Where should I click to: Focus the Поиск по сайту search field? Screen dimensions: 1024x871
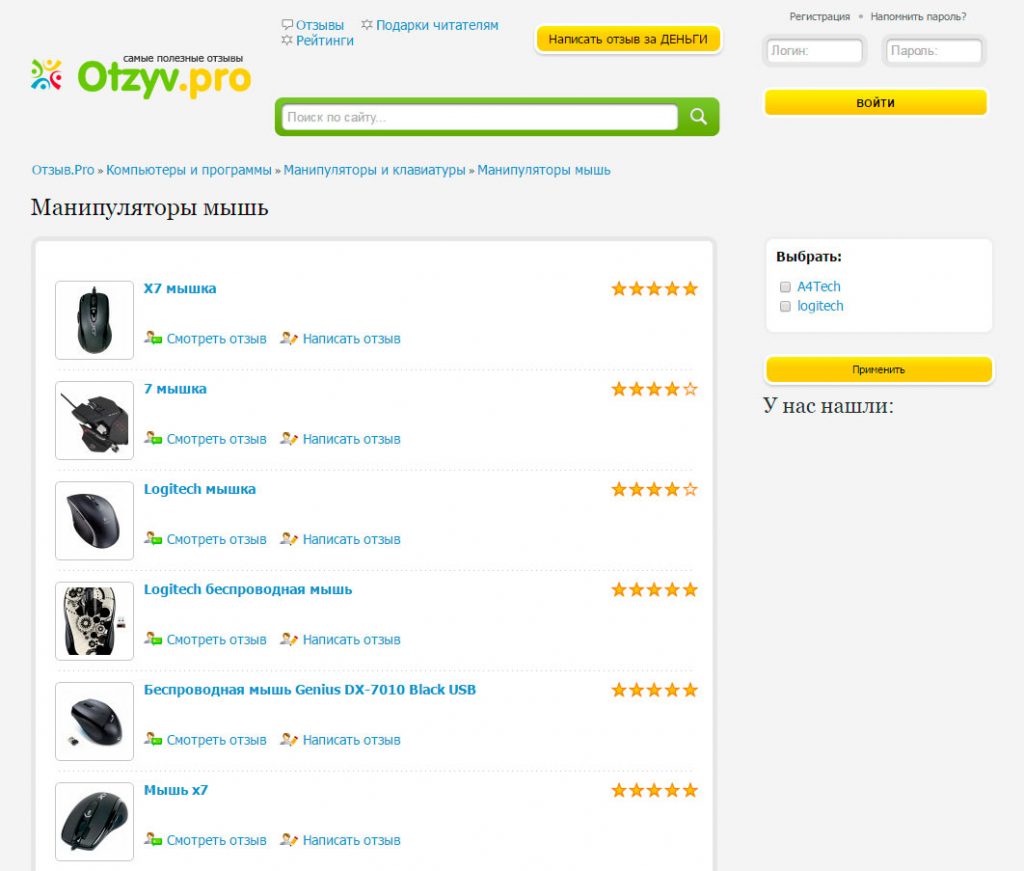479,118
